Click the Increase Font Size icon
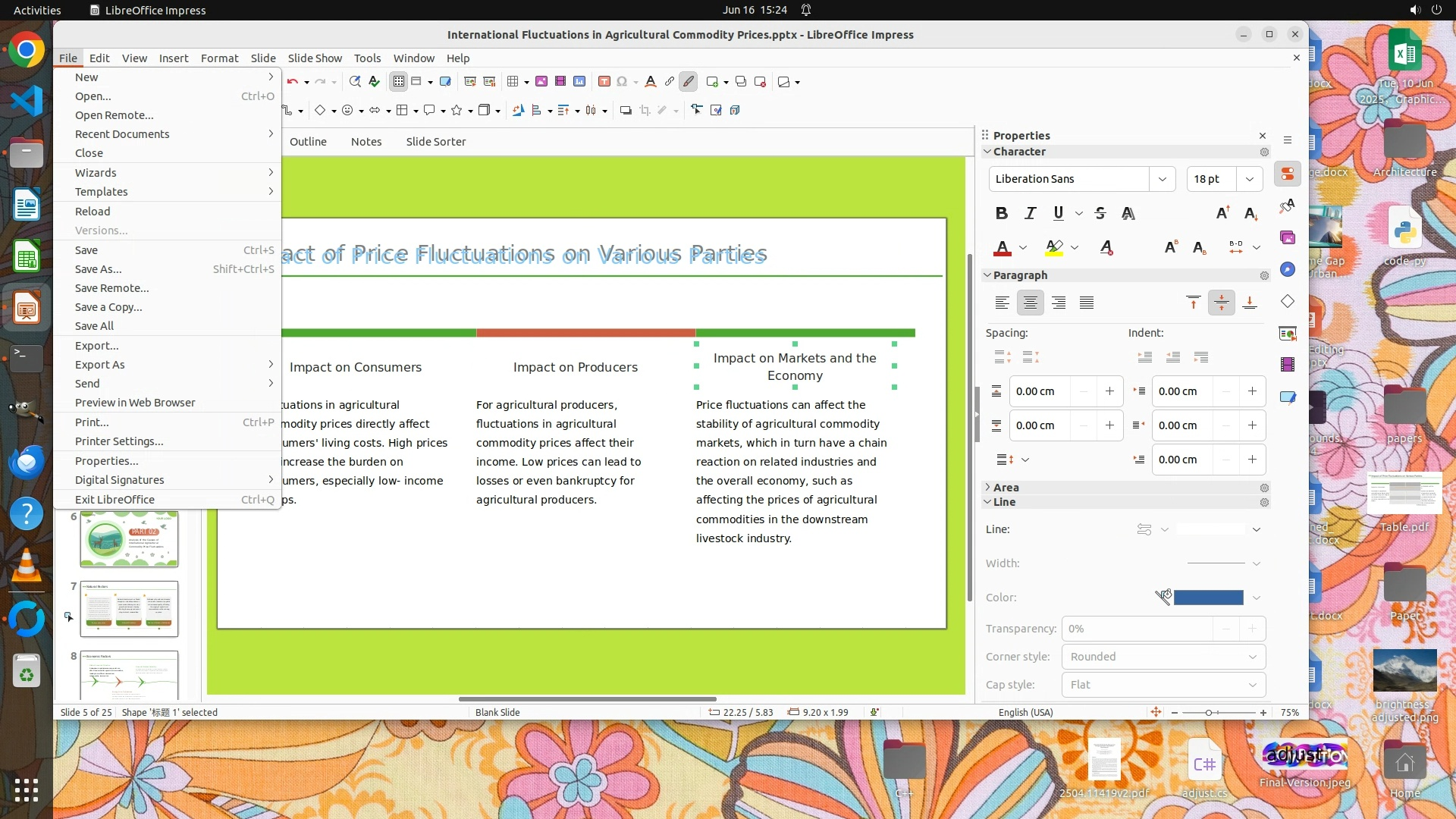 point(1222,214)
